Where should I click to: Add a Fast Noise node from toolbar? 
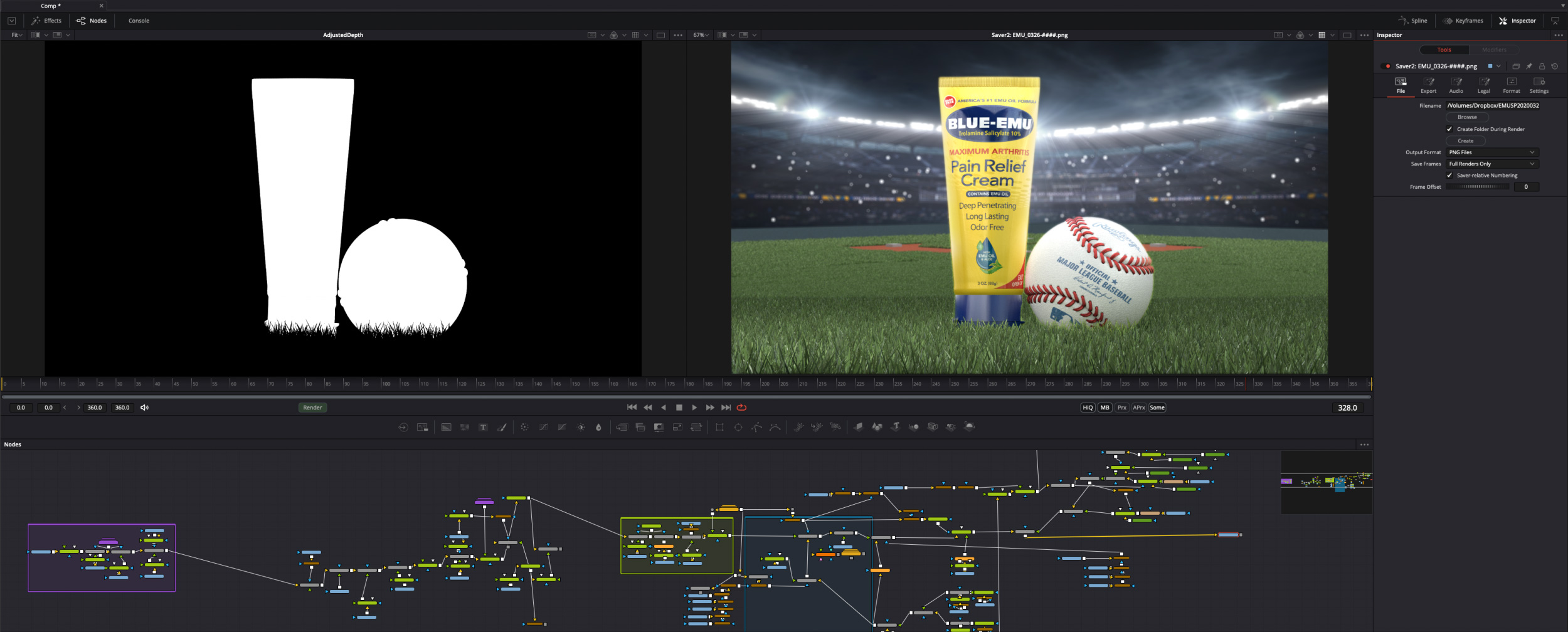pyautogui.click(x=465, y=427)
